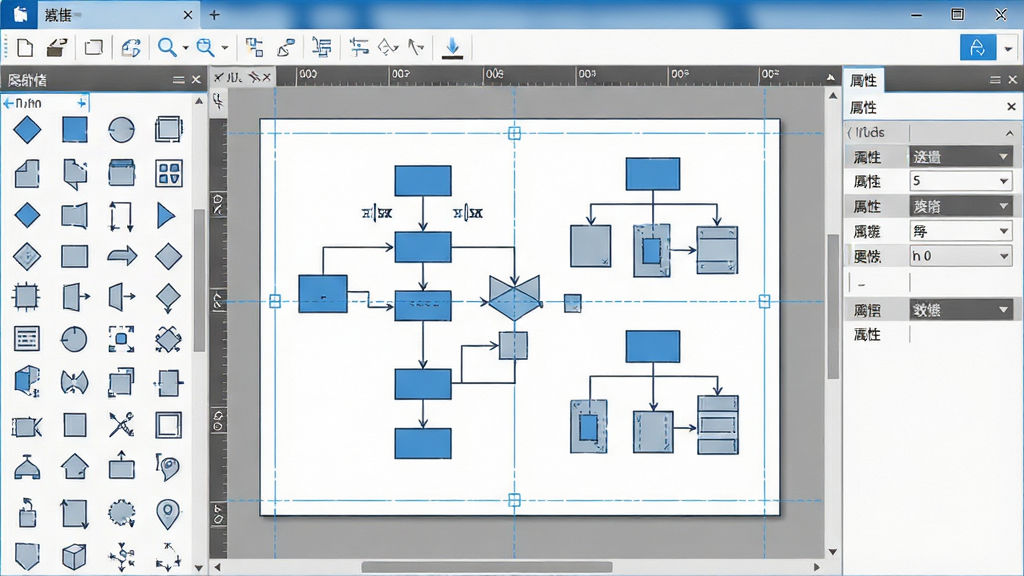1024x576 pixels.
Task: Select the blue square shape in the palette
Action: 74,130
